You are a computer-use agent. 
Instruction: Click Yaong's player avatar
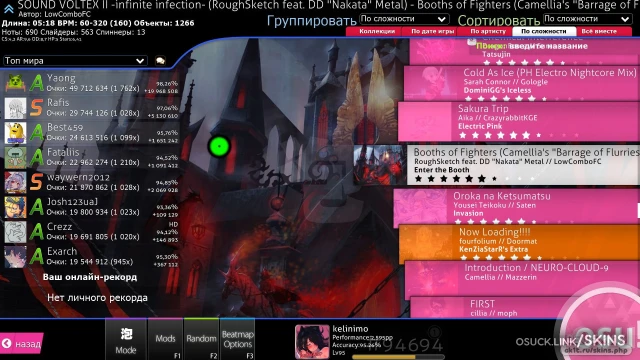[x=16, y=83]
